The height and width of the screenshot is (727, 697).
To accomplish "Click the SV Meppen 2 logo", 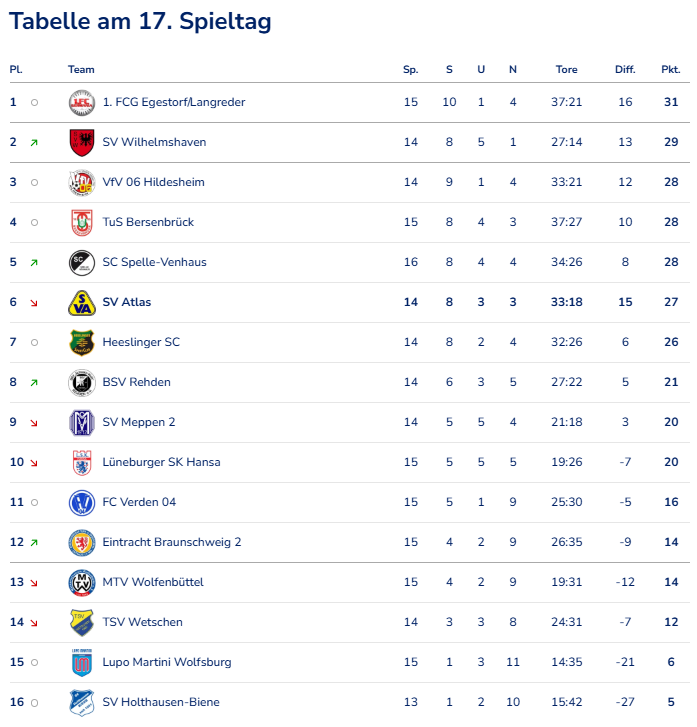I will pos(81,422).
